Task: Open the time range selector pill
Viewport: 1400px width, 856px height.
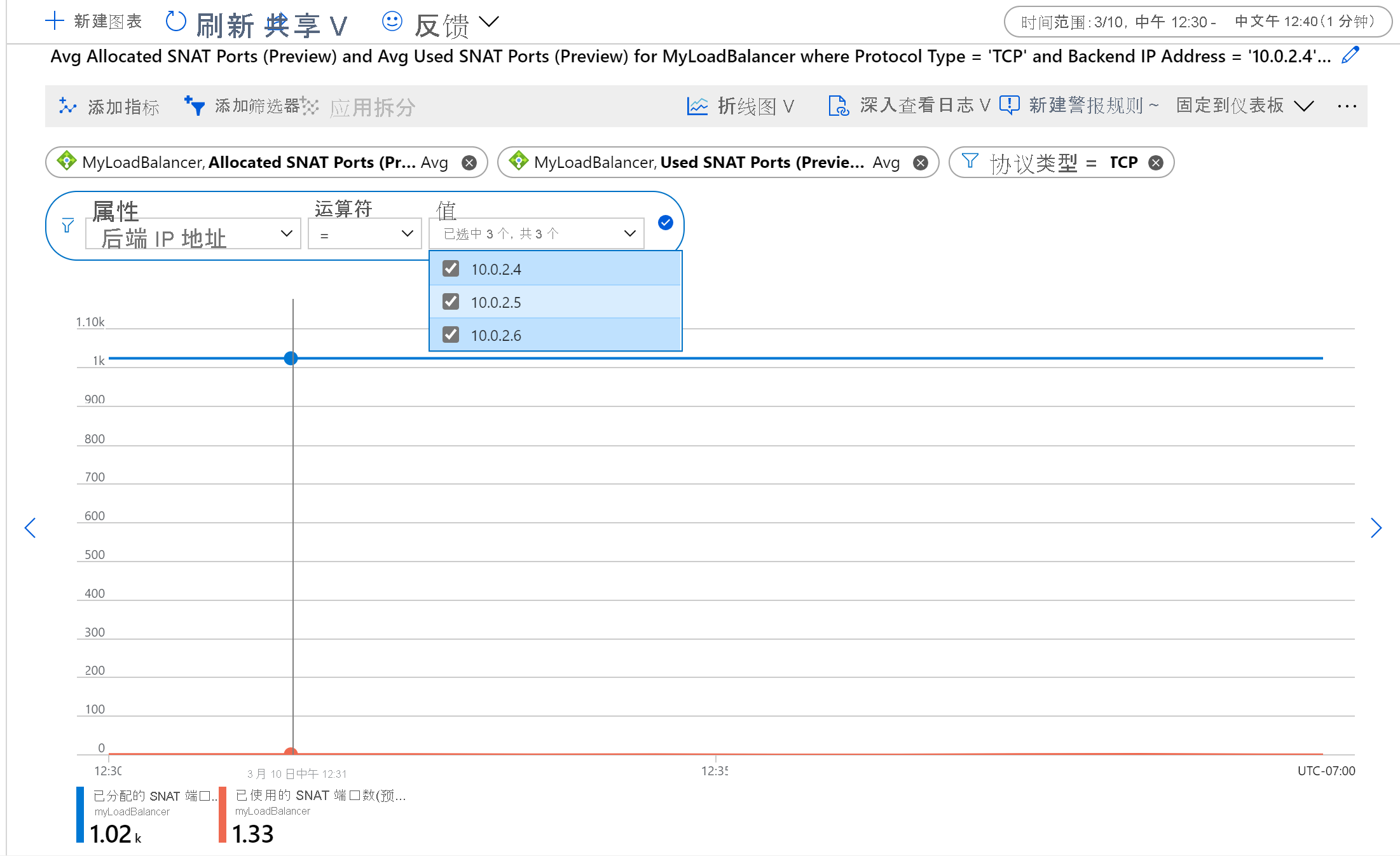Action: (1198, 22)
